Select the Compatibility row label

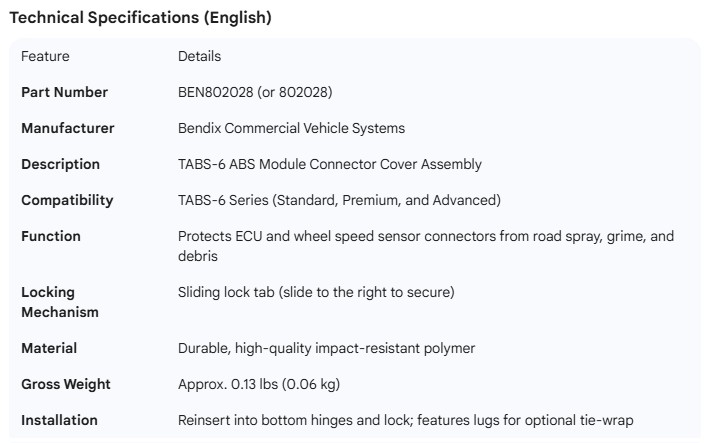coord(67,200)
